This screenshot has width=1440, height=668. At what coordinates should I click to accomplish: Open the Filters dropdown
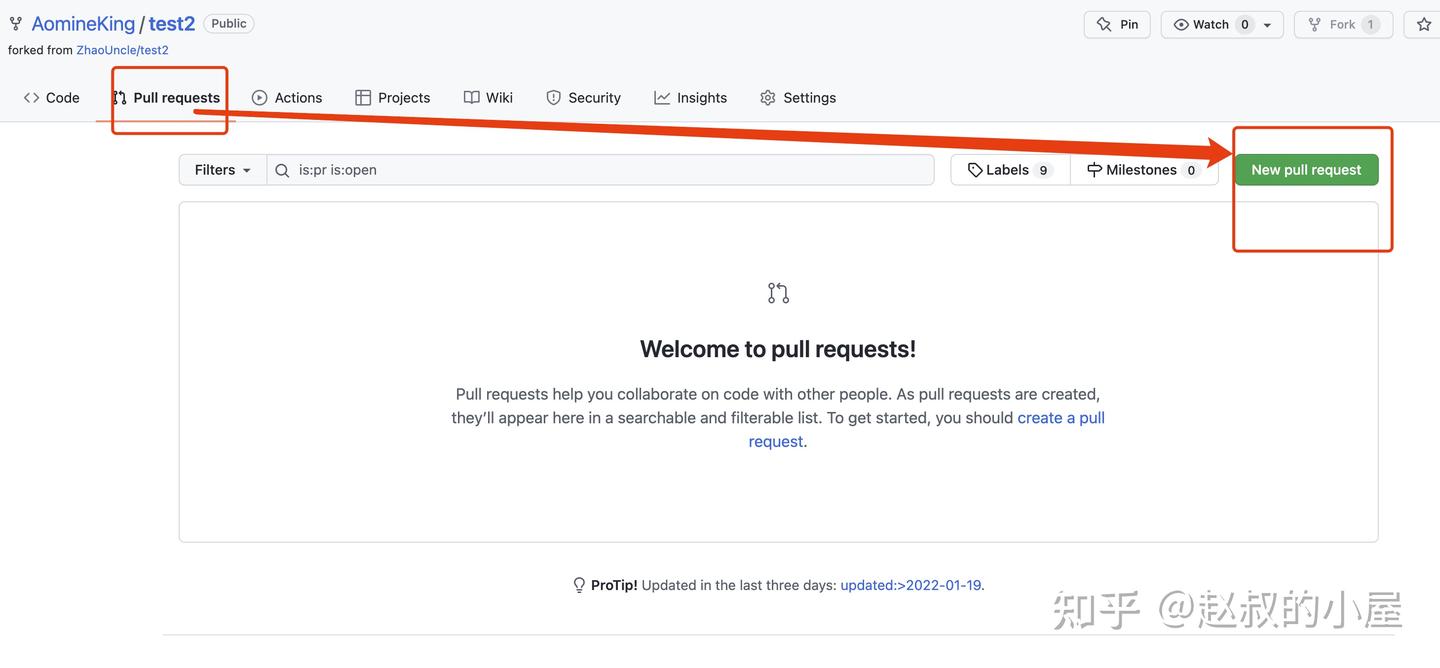pyautogui.click(x=222, y=170)
